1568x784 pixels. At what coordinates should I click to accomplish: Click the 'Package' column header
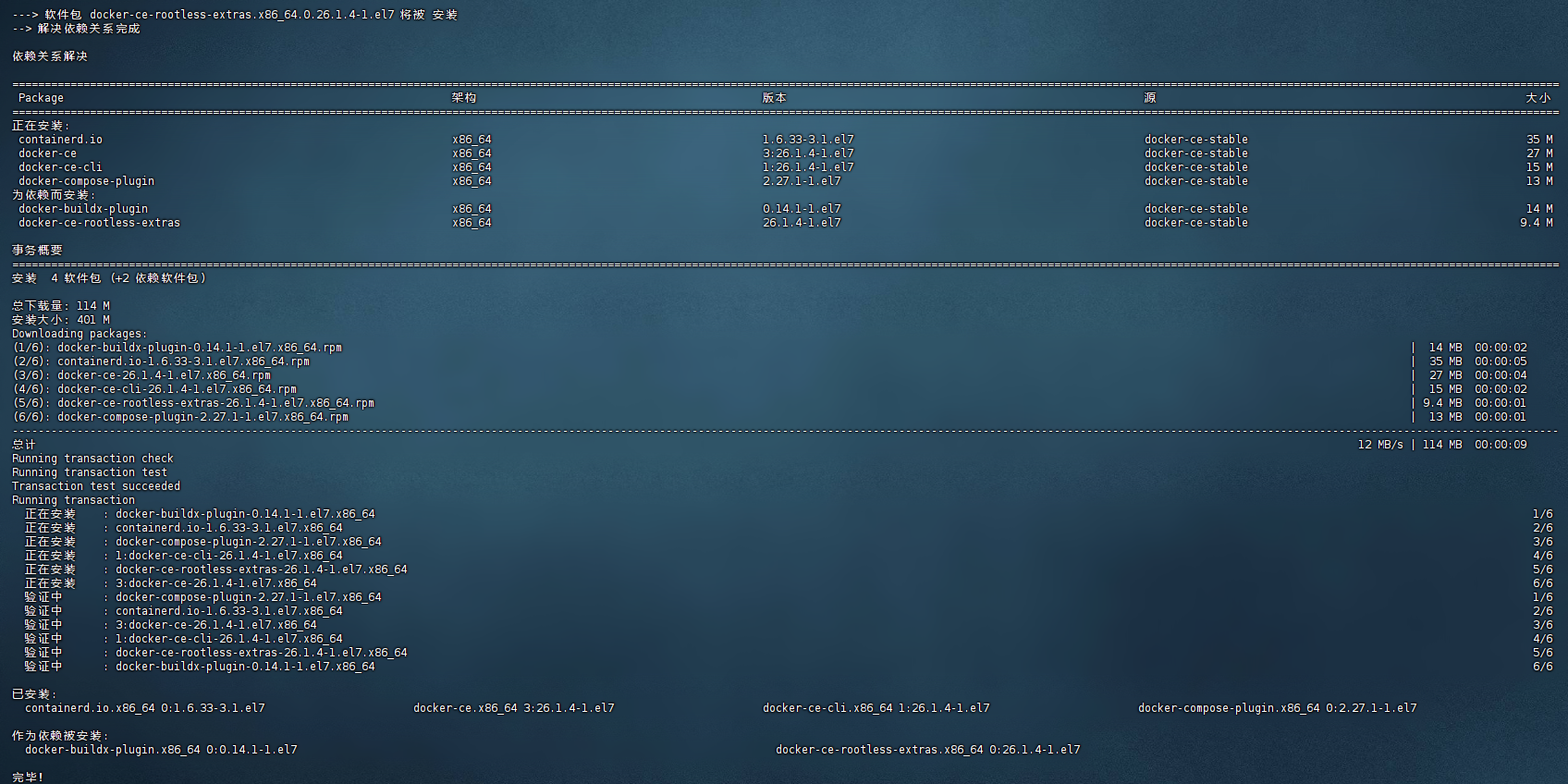point(41,98)
